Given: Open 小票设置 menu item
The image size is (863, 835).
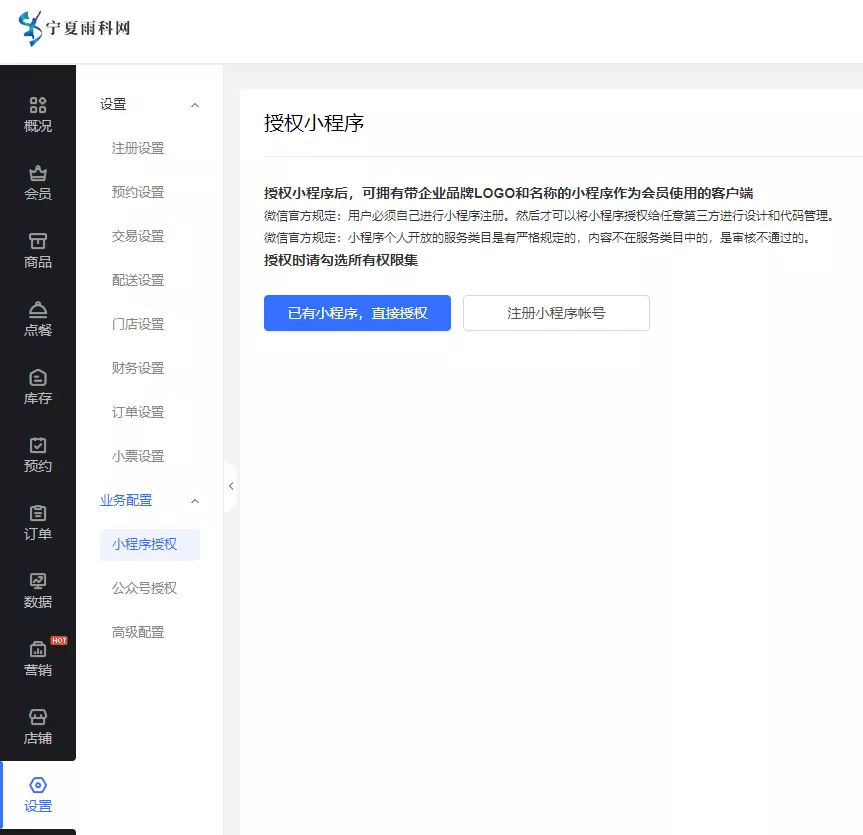Looking at the screenshot, I should [138, 456].
